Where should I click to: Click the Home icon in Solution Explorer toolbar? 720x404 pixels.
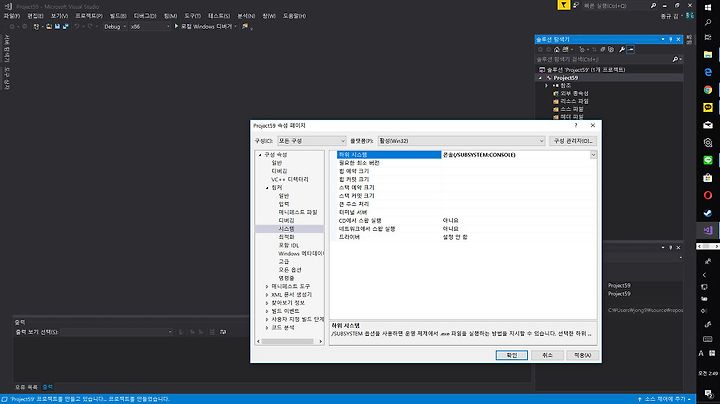point(557,50)
